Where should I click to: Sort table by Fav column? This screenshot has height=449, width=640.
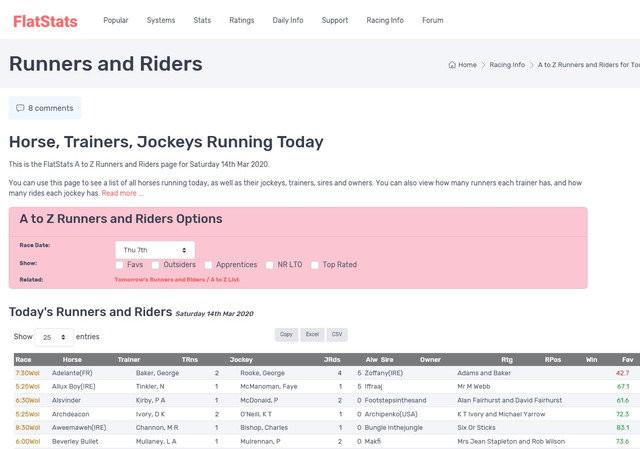(627, 360)
